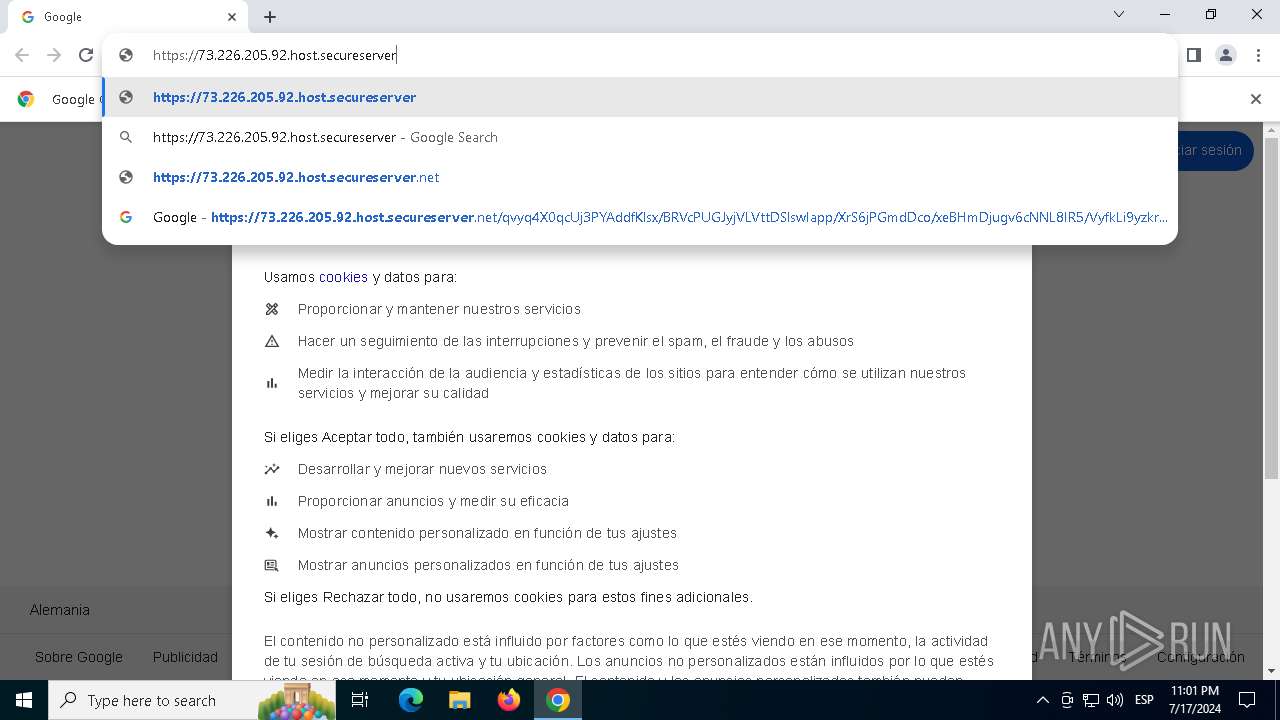Open the side panel icon

click(x=1193, y=55)
